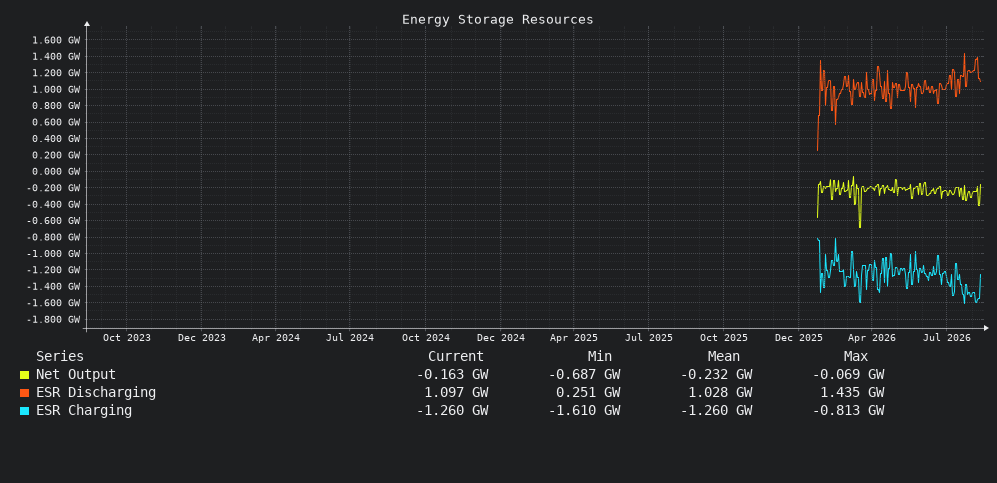Image resolution: width=997 pixels, height=483 pixels.
Task: Click the Oct 2023 x-axis label
Action: pos(127,338)
